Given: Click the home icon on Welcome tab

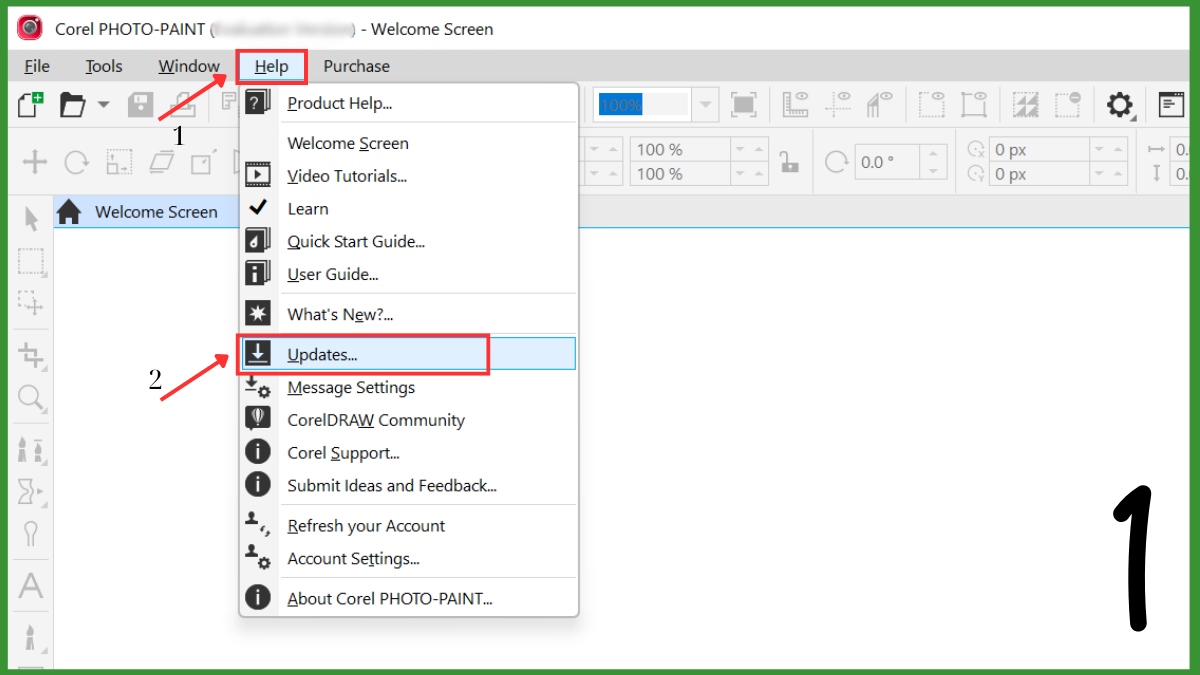Looking at the screenshot, I should pyautogui.click(x=69, y=212).
